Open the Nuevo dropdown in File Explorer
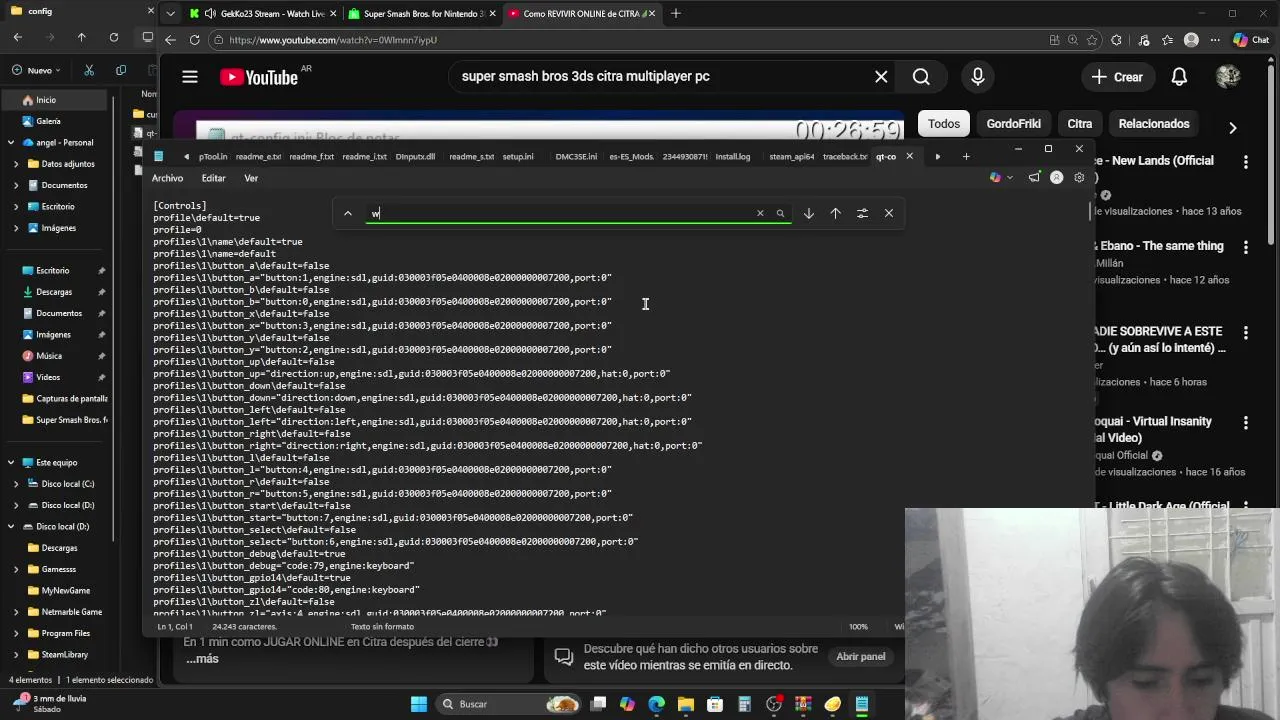1280x720 pixels. pyautogui.click(x=37, y=70)
